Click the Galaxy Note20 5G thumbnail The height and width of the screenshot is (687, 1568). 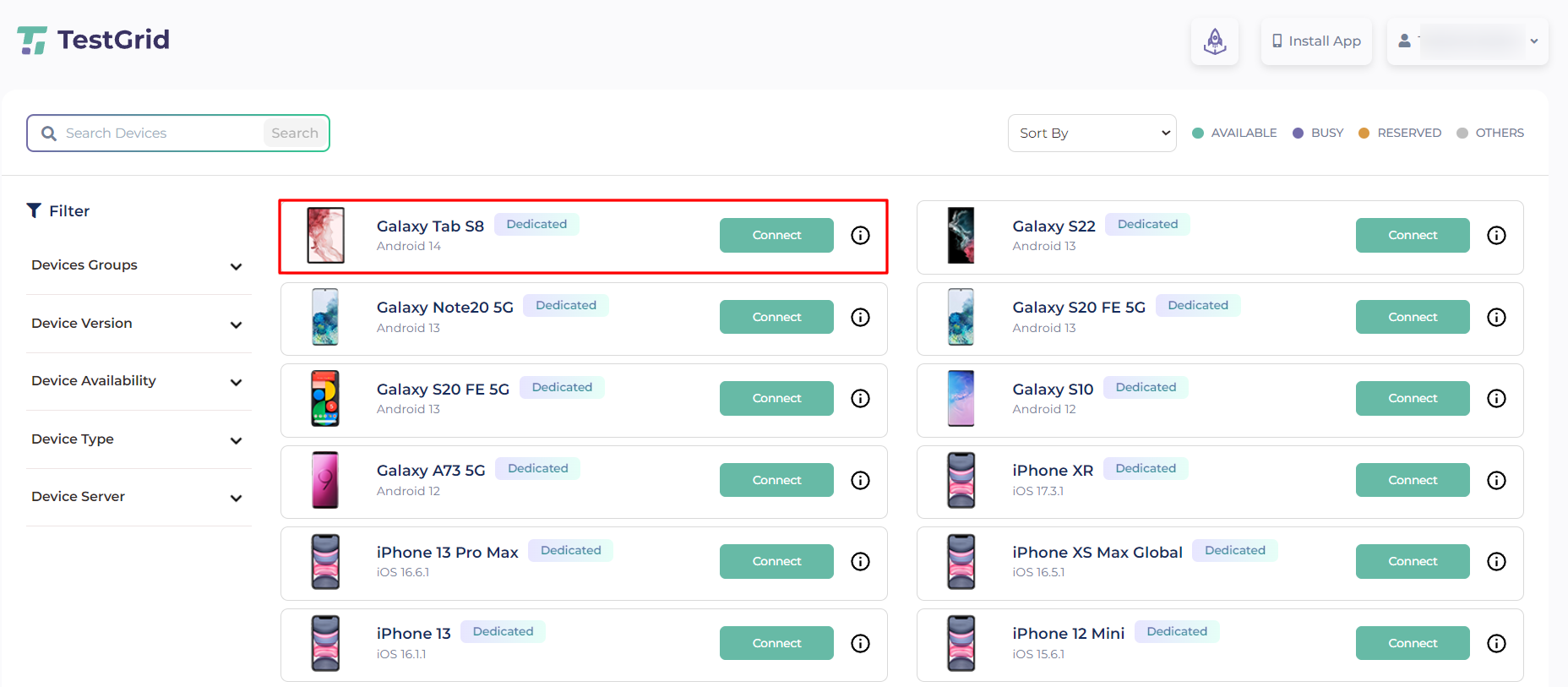tap(325, 317)
